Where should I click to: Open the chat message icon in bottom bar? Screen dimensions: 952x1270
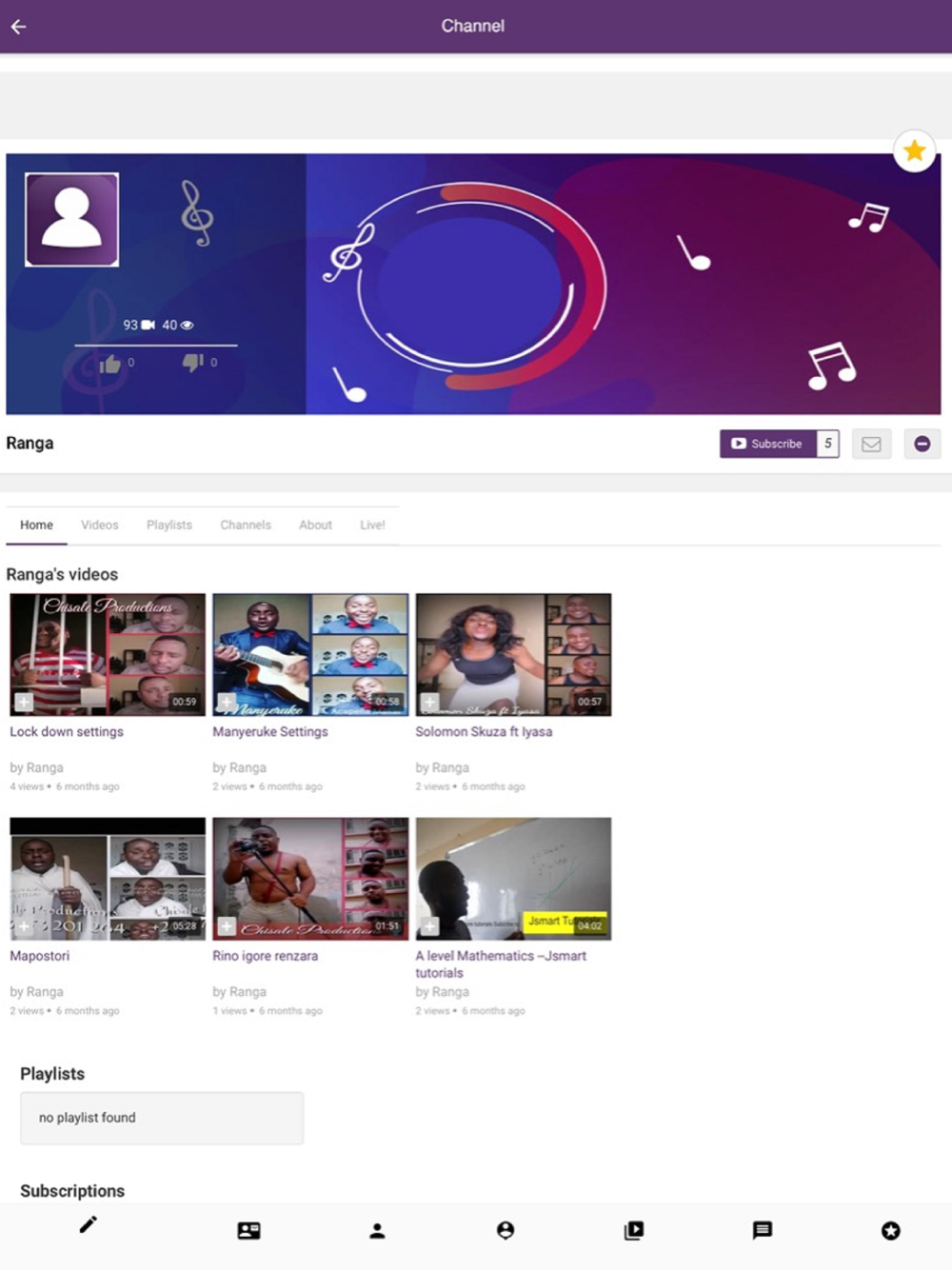pyautogui.click(x=762, y=1231)
